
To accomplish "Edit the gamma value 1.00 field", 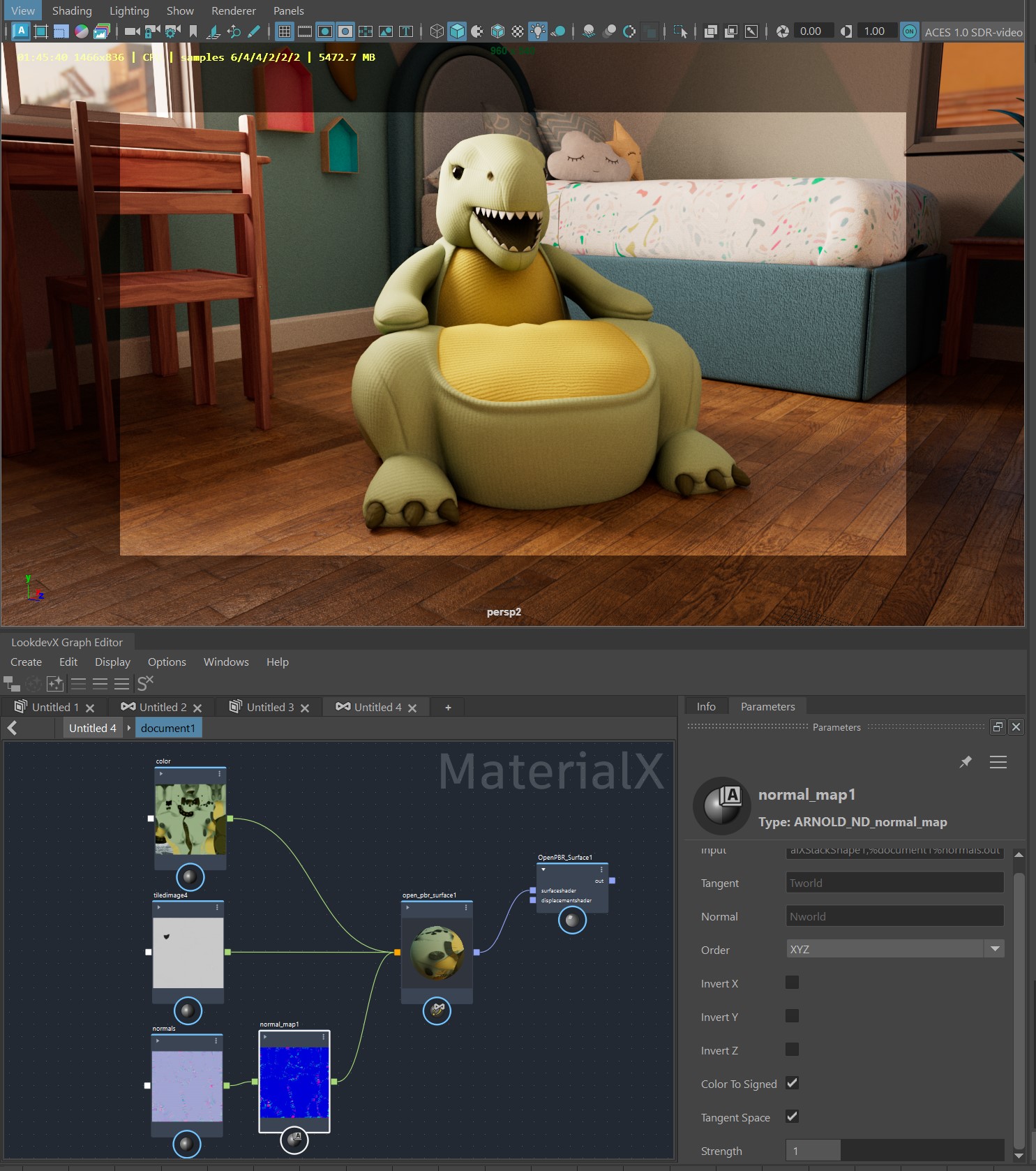I will point(877,31).
